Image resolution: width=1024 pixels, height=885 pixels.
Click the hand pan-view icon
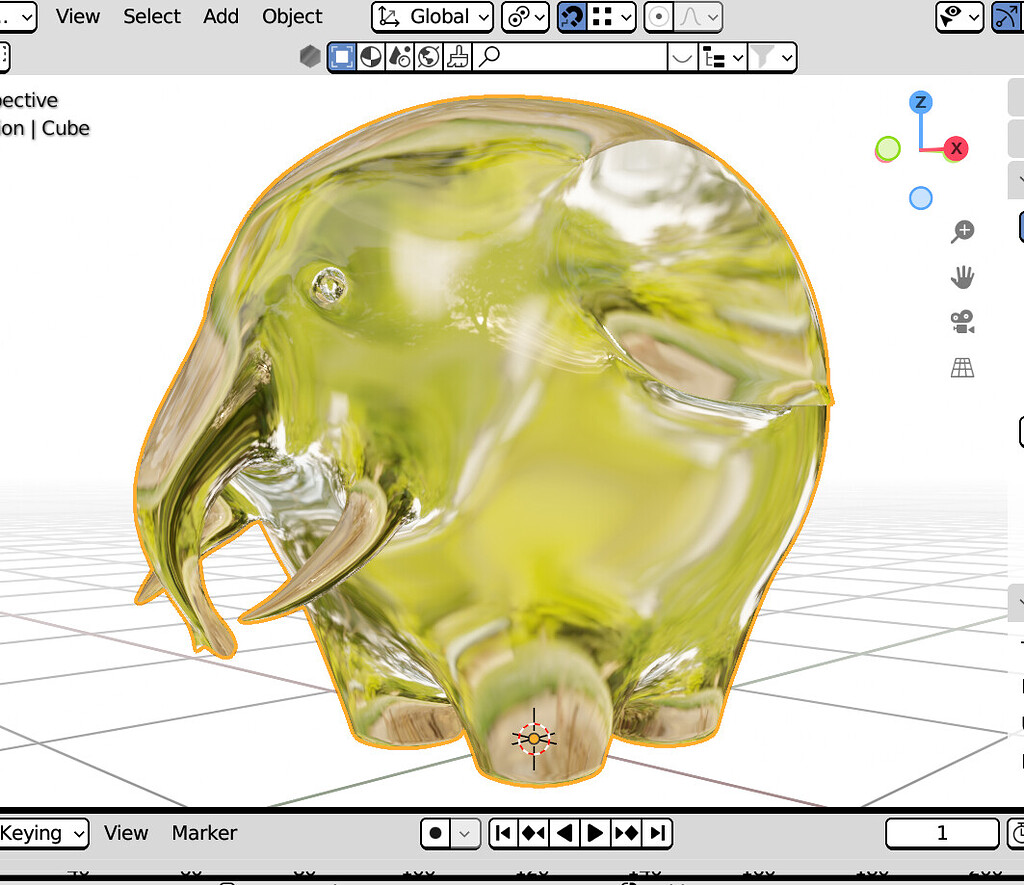tap(962, 277)
